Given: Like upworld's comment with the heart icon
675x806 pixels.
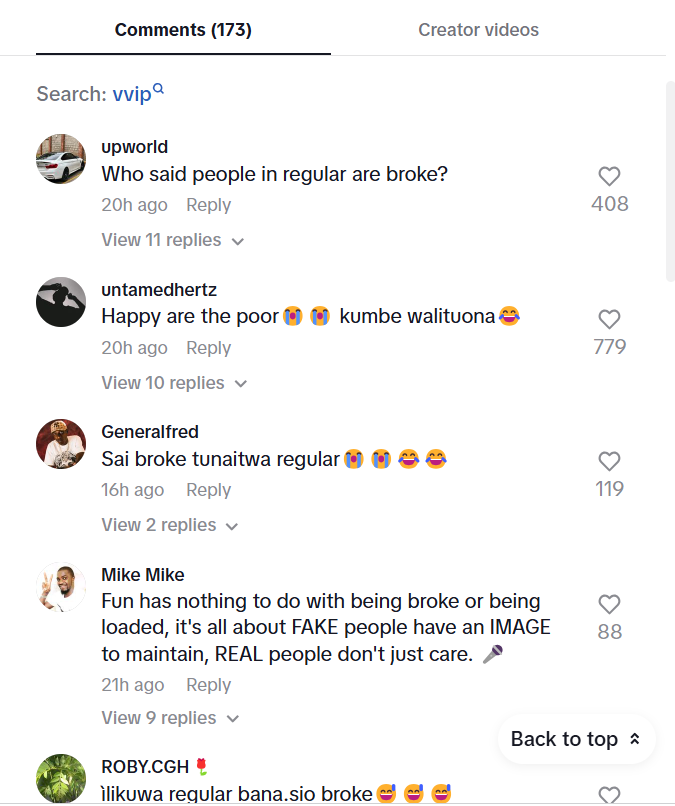Looking at the screenshot, I should pos(609,177).
